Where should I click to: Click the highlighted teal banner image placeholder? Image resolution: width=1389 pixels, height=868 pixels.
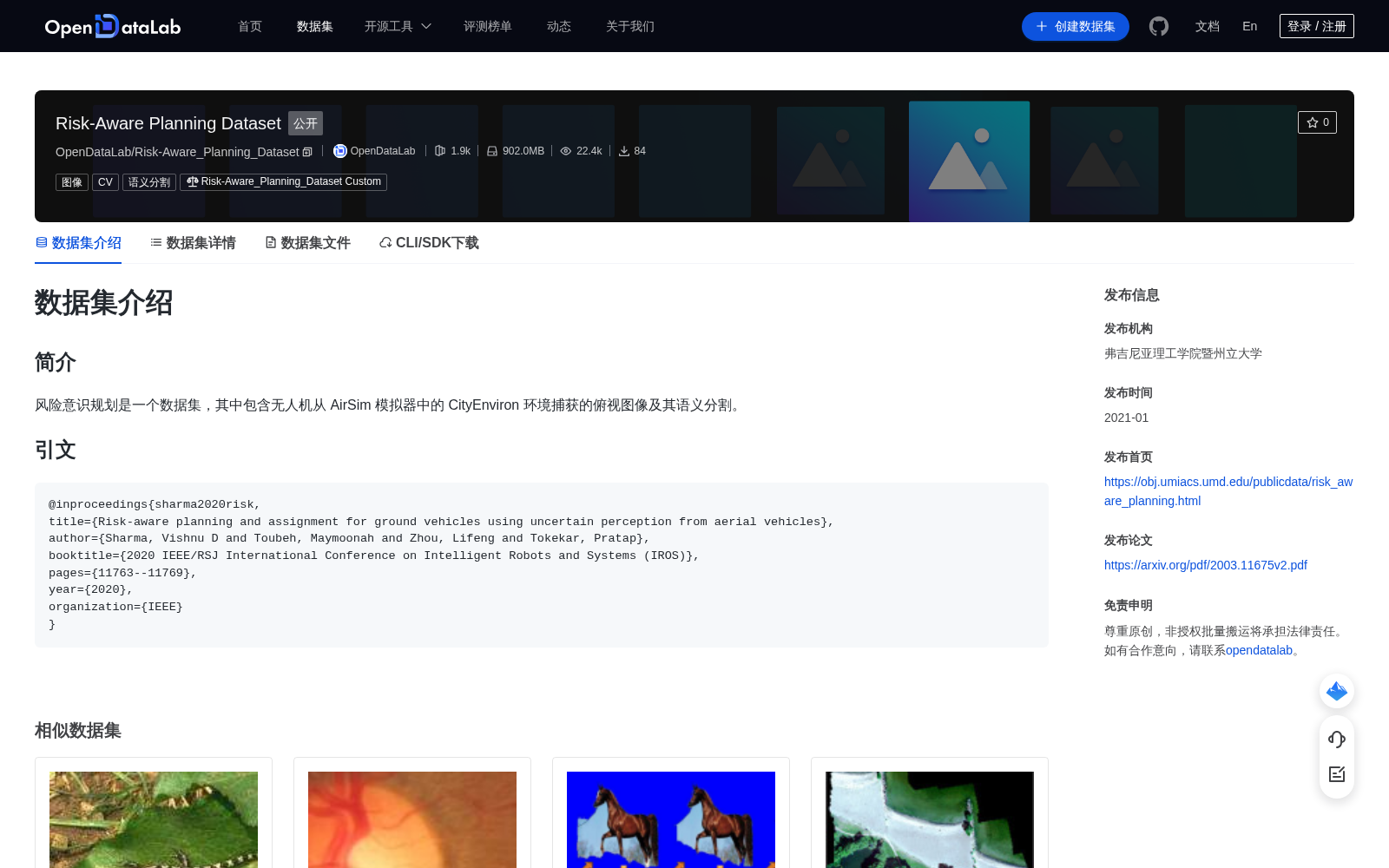pos(970,161)
